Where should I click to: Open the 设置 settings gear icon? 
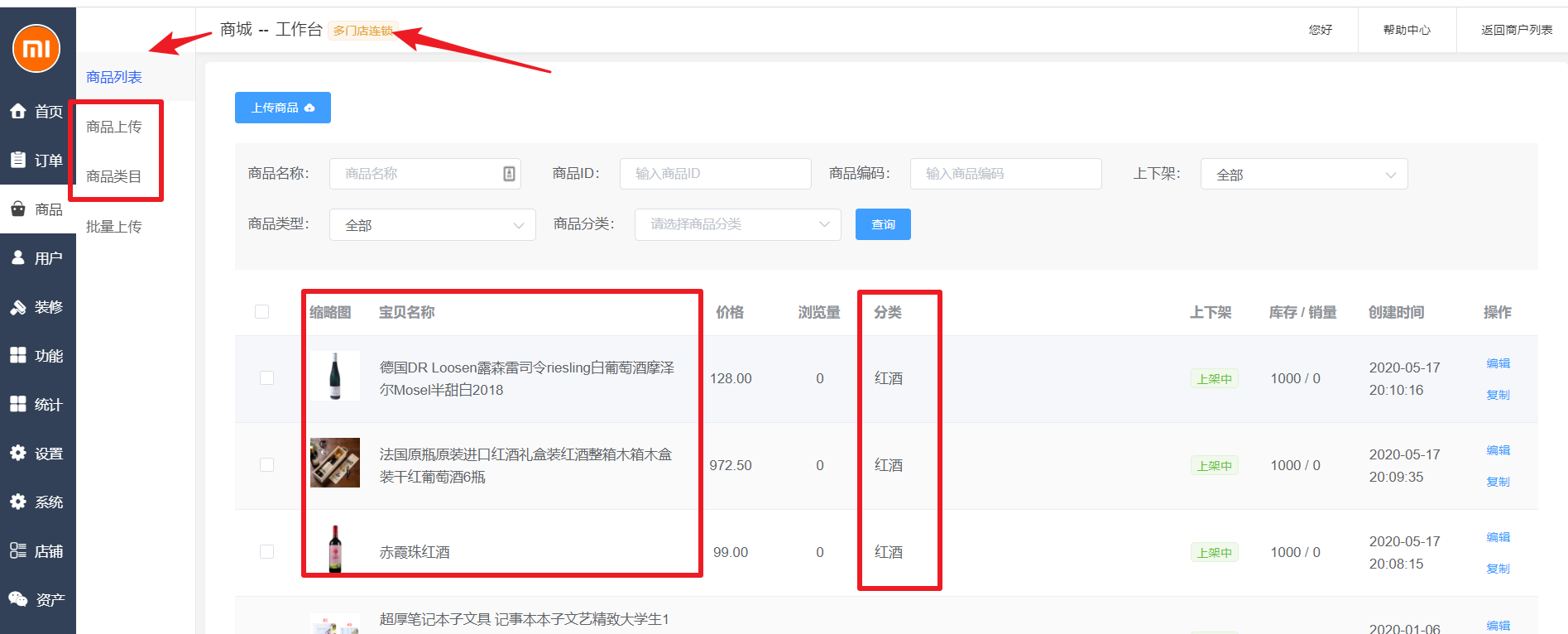tap(18, 453)
